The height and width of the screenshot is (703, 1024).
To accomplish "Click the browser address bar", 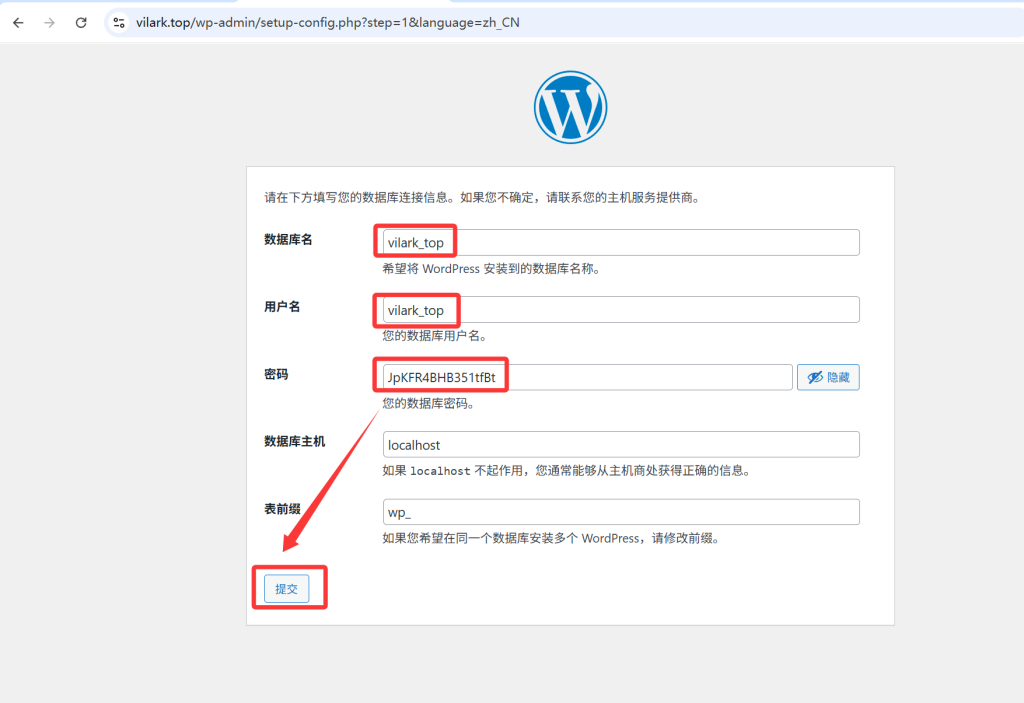I will (400, 22).
